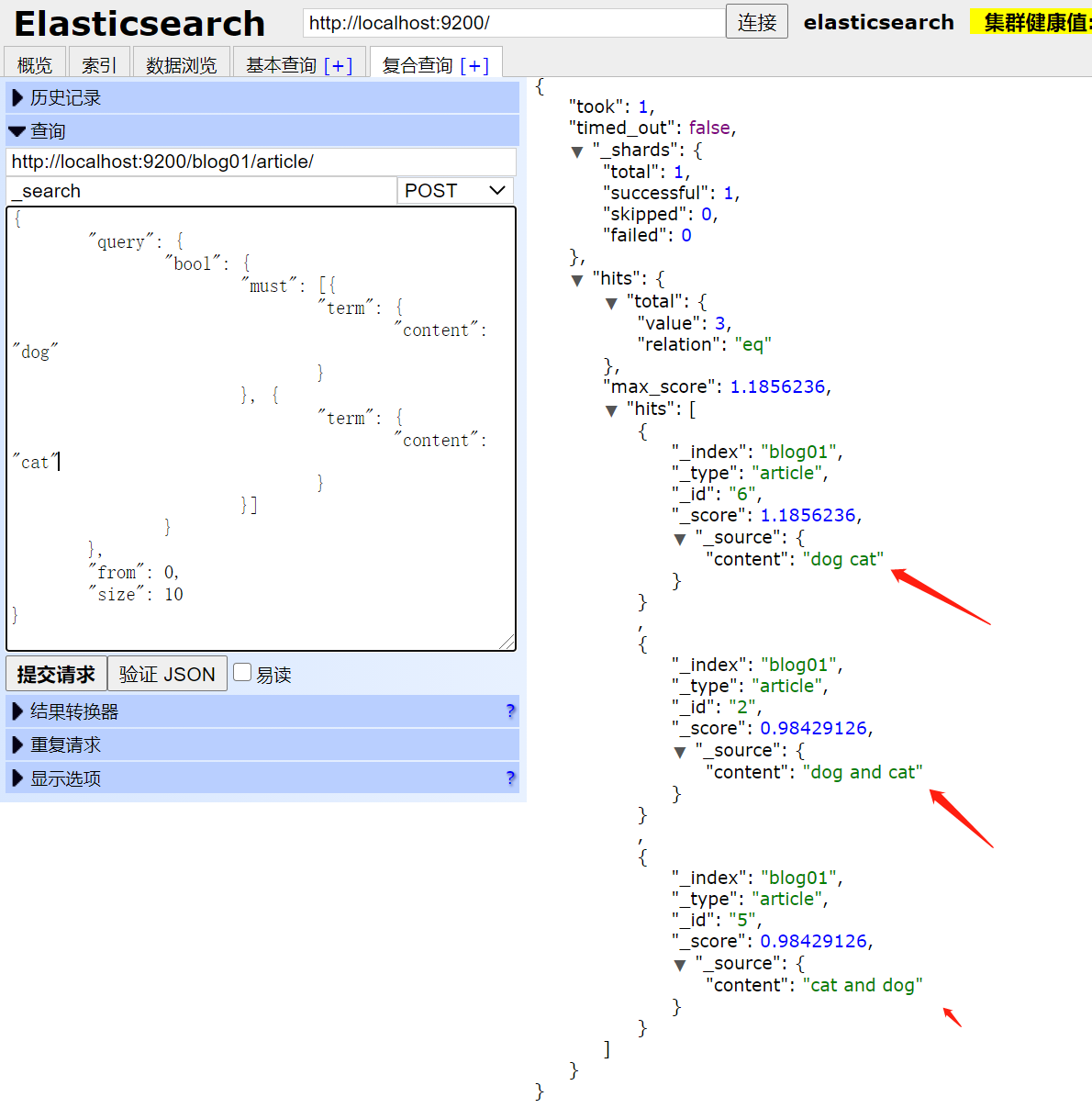1092x1108 pixels.
Task: Click the 验证 JSON button
Action: tap(167, 673)
